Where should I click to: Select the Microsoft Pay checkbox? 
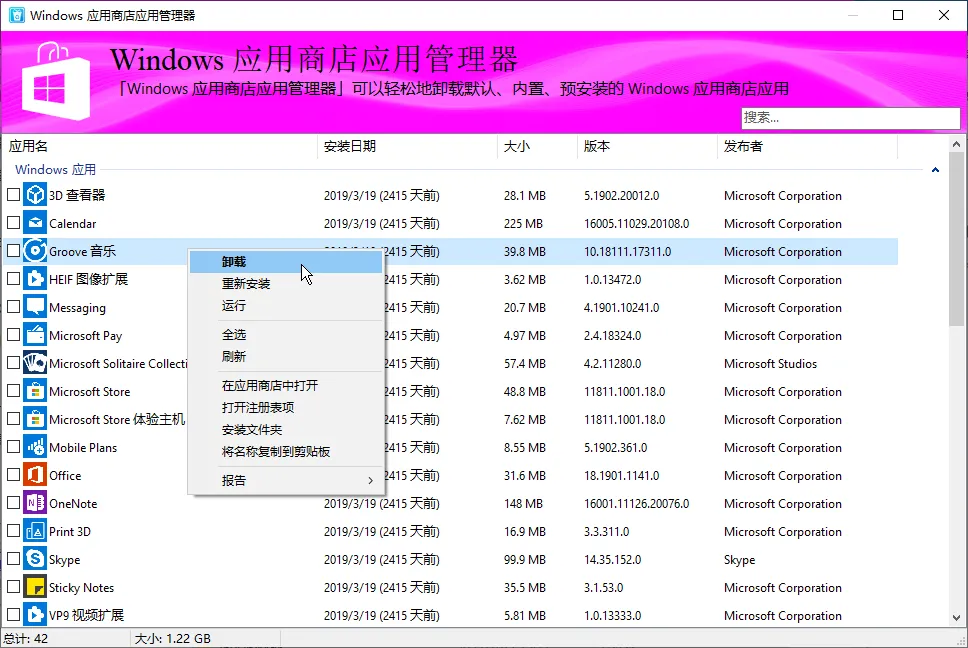coord(14,335)
